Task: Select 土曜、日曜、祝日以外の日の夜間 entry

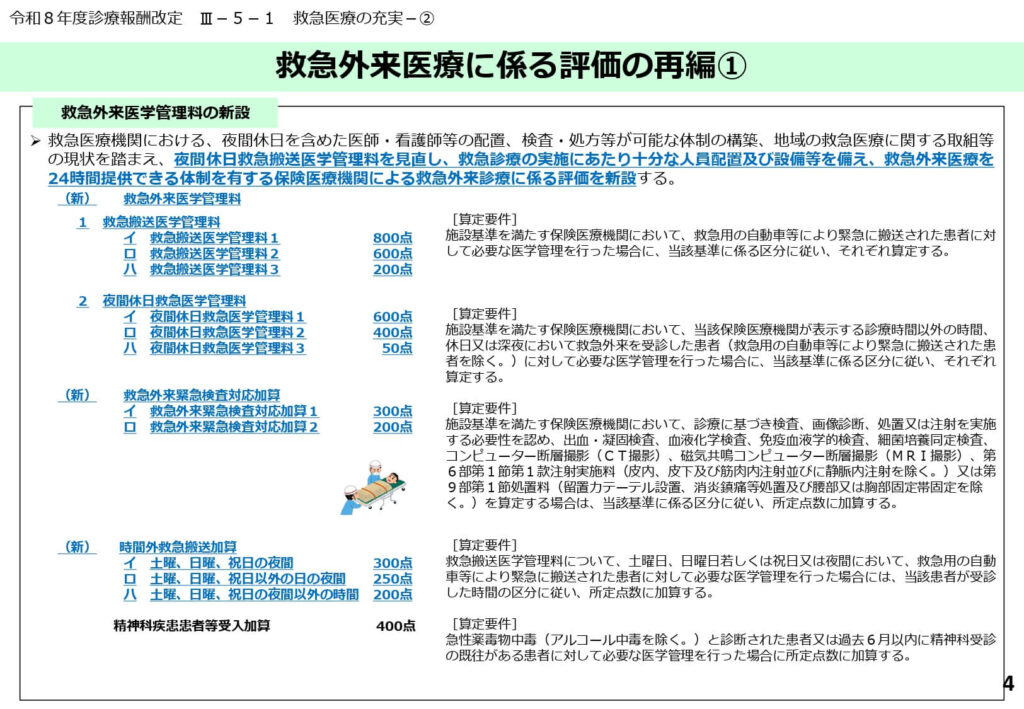Action: pyautogui.click(x=247, y=579)
